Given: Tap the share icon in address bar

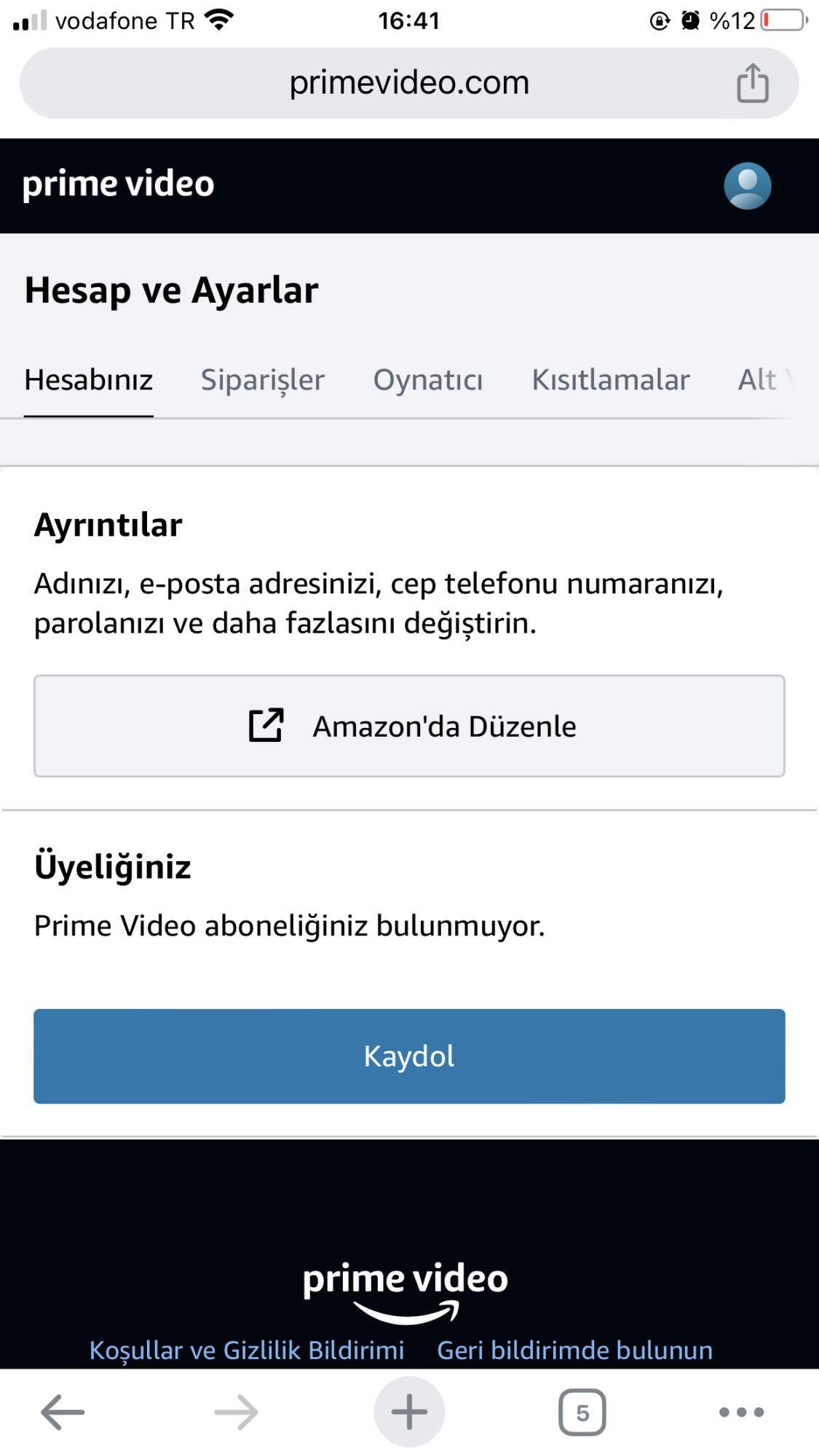Looking at the screenshot, I should click(x=752, y=83).
